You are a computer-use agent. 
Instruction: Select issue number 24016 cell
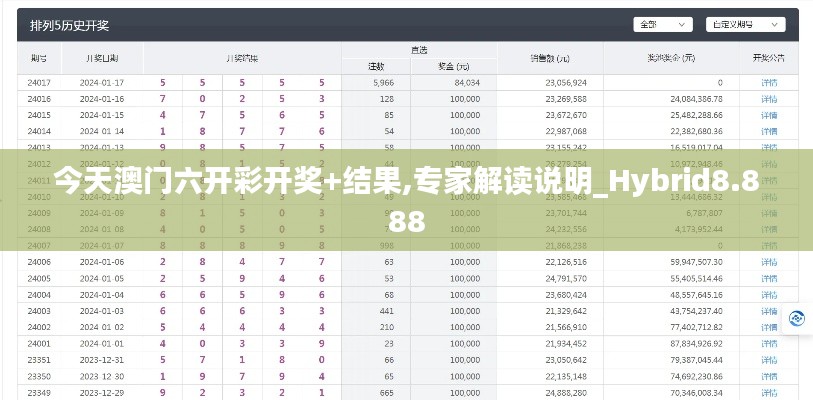[x=40, y=99]
